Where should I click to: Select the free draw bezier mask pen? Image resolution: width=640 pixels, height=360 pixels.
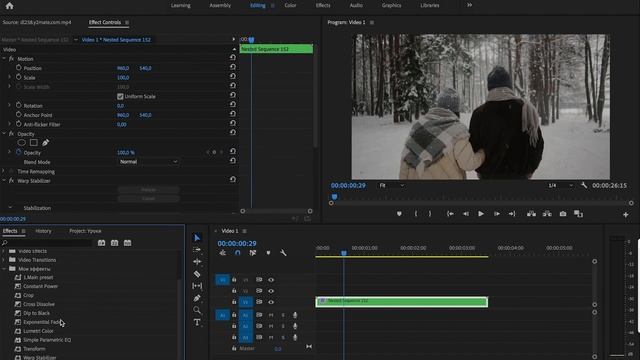[45, 142]
